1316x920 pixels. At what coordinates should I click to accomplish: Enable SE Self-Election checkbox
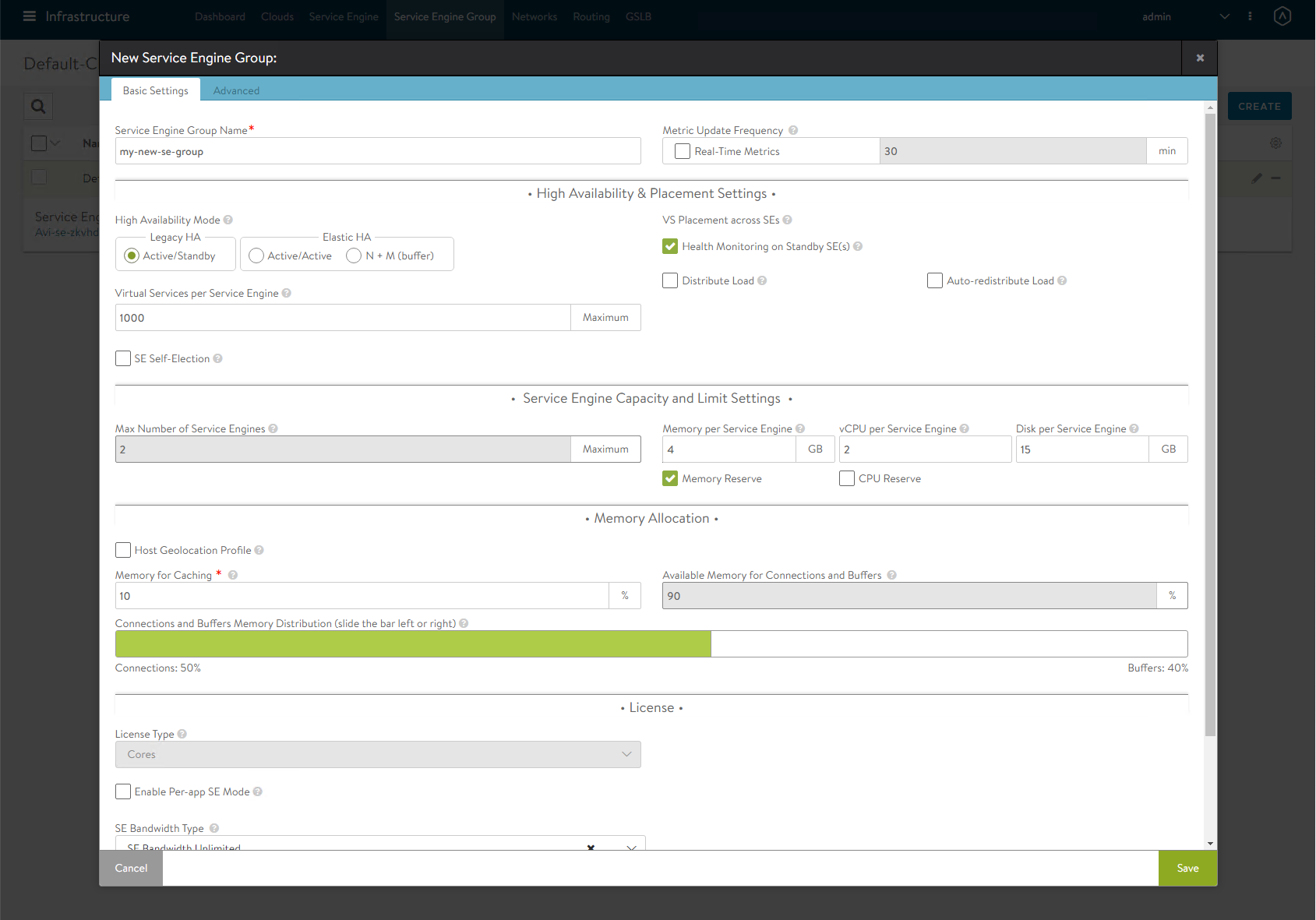coord(123,358)
